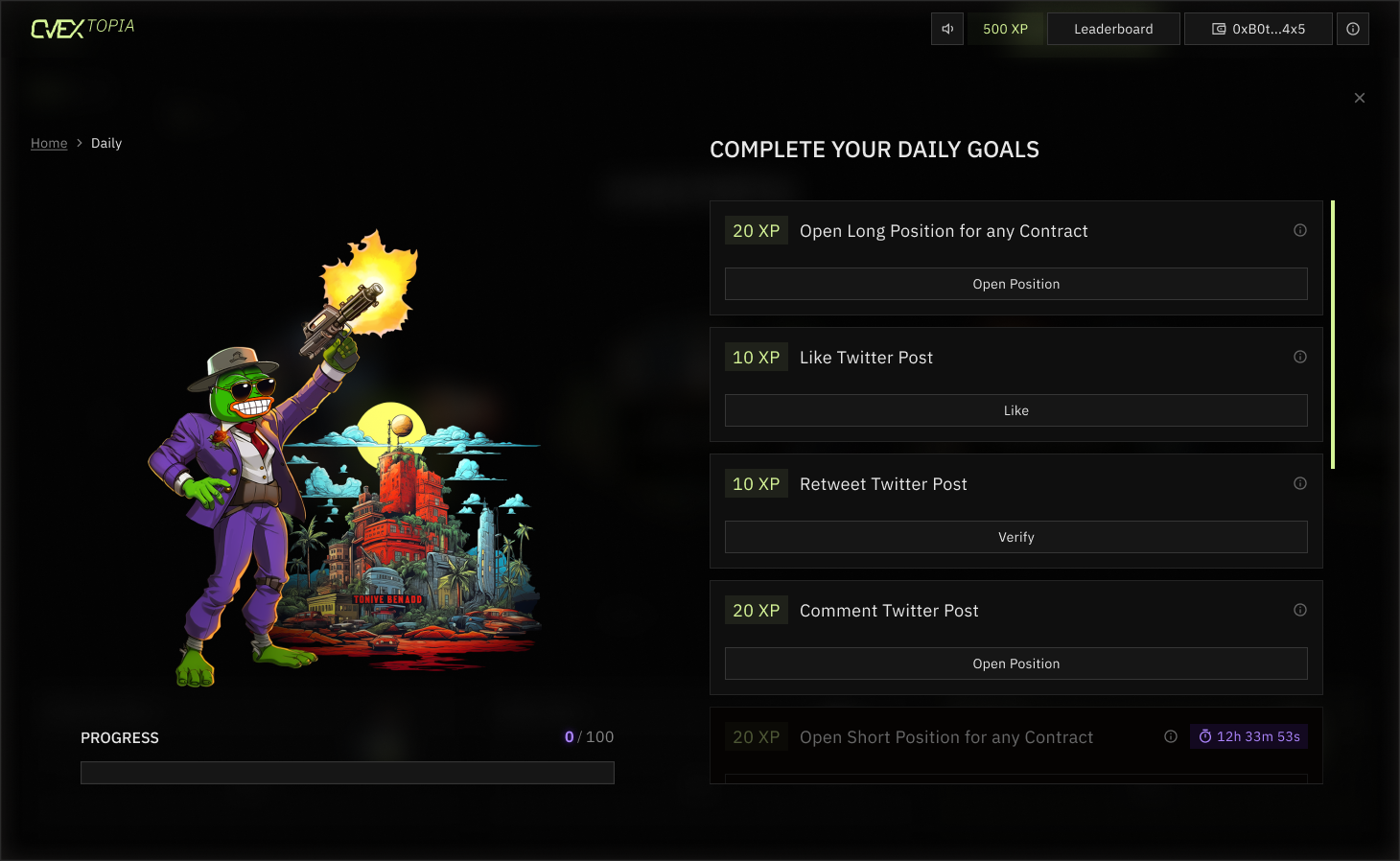Click Open Position under Long Position goal
The width and height of the screenshot is (1400, 861).
tap(1016, 284)
